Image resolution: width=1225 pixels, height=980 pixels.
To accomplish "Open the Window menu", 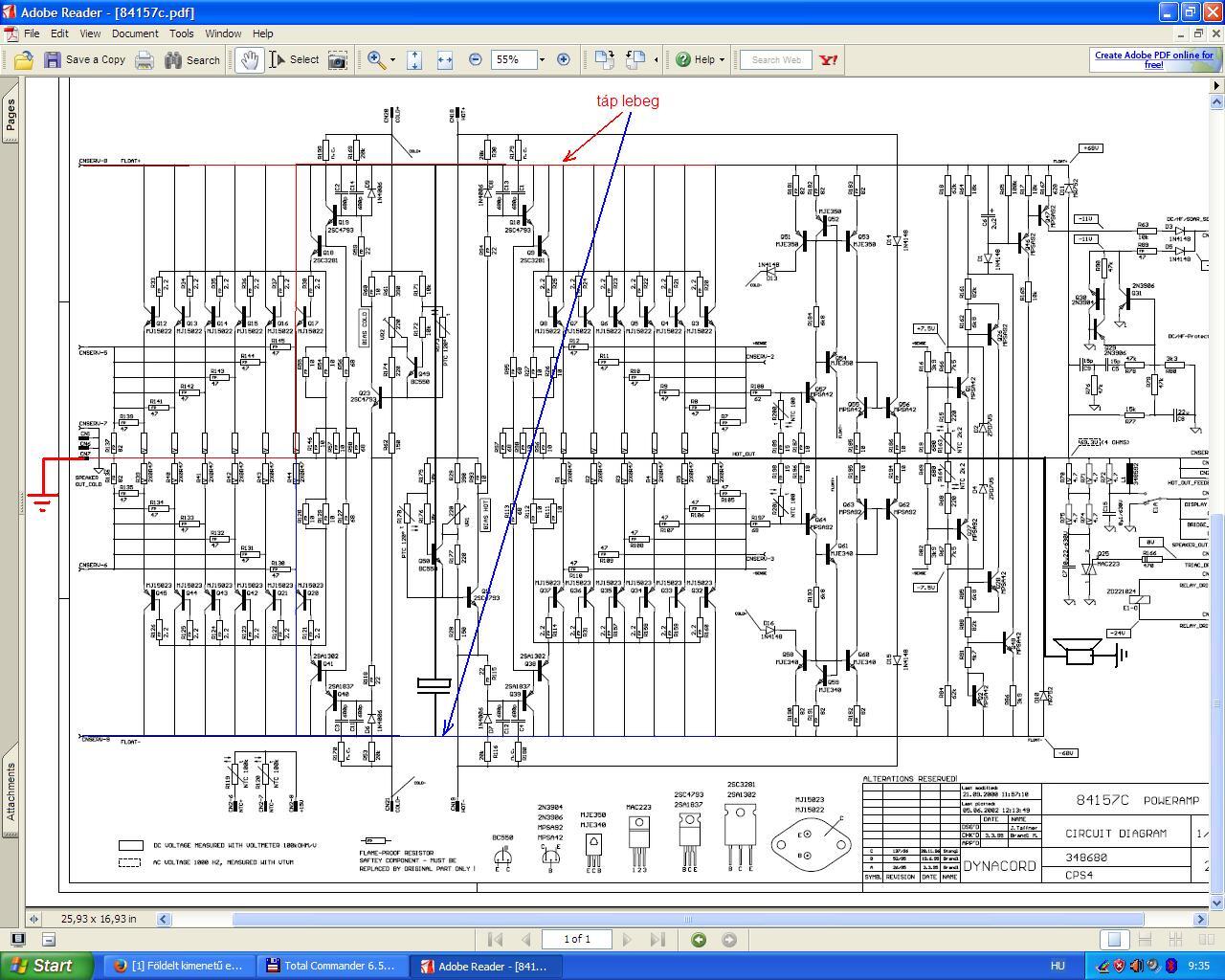I will click(223, 33).
